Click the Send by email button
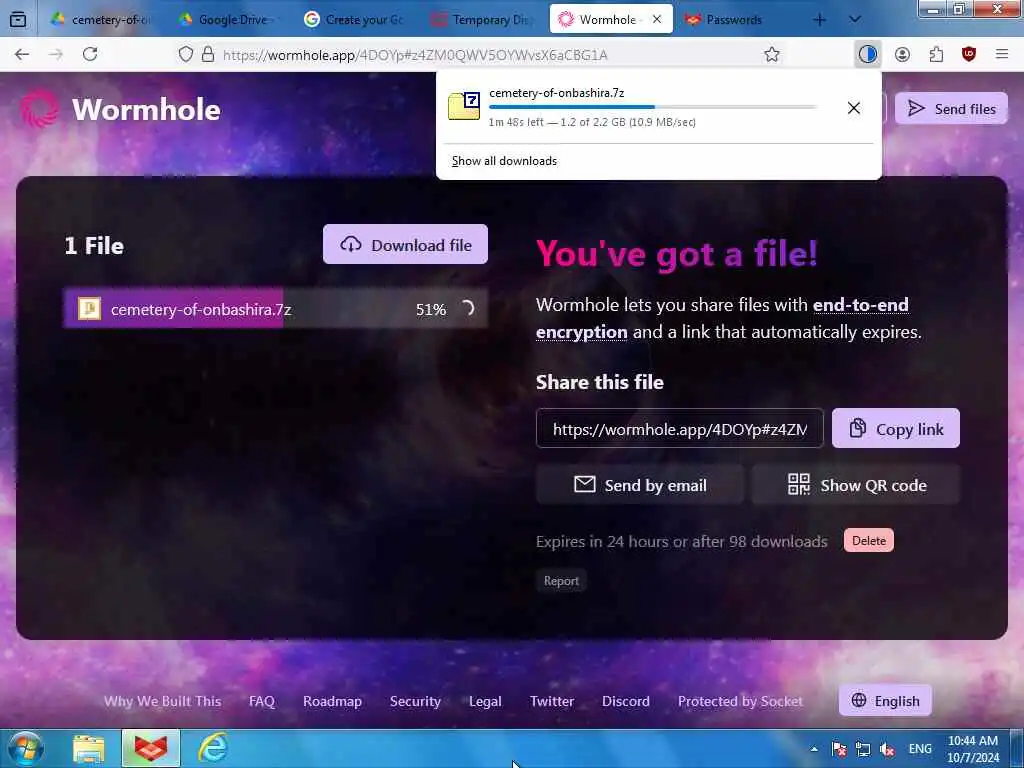This screenshot has height=768, width=1024. (640, 485)
